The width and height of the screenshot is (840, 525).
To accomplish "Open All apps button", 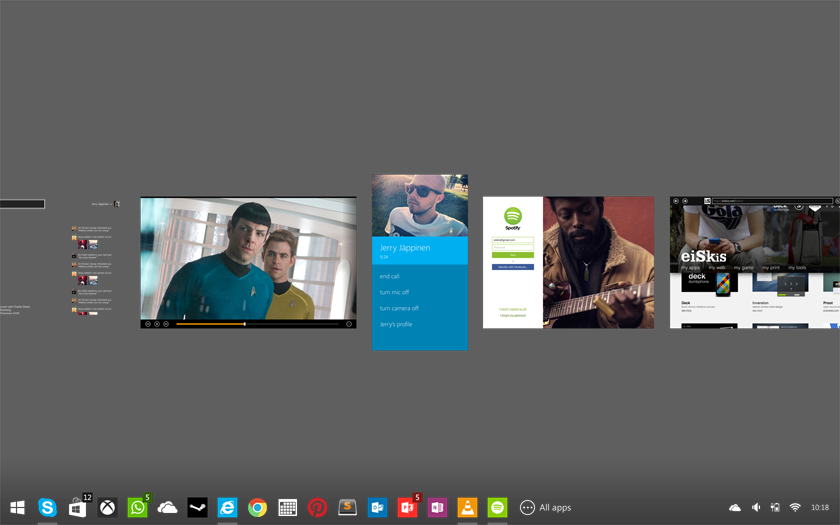I will tap(545, 507).
